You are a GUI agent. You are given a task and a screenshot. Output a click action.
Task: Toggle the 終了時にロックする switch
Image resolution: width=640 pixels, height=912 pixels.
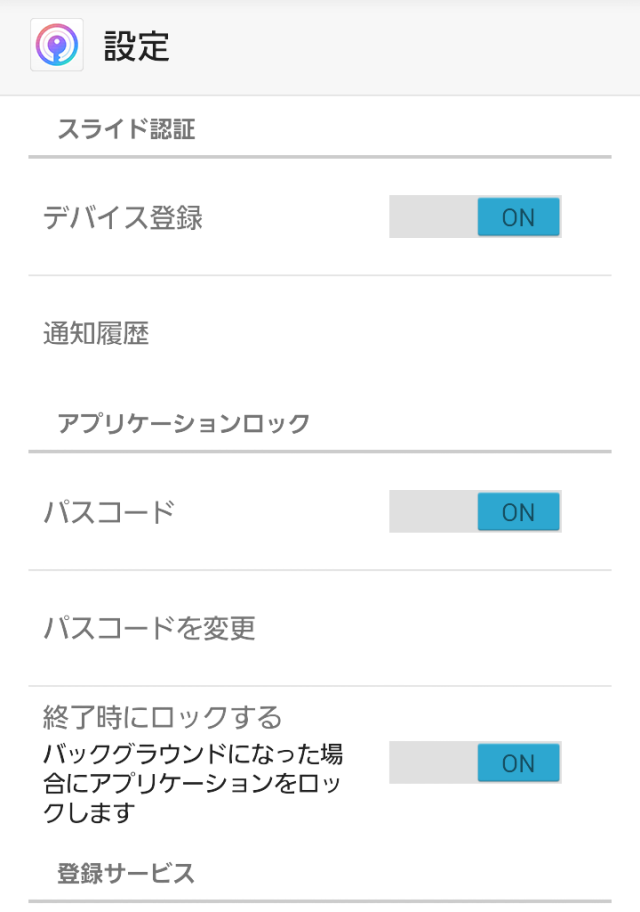pyautogui.click(x=518, y=763)
